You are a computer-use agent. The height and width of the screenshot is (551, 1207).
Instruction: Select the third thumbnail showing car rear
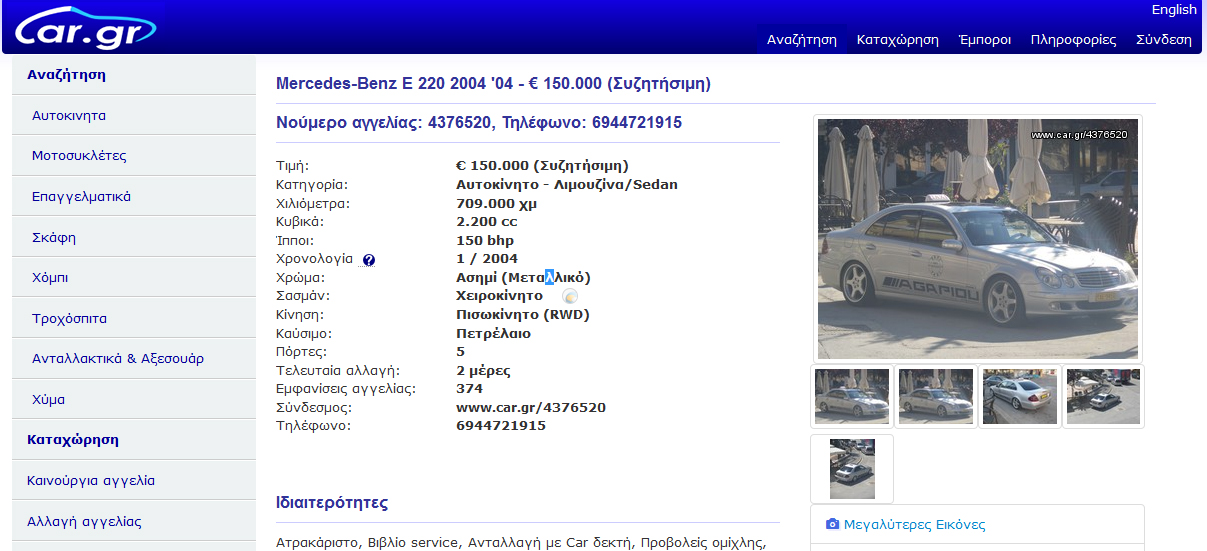[x=1019, y=396]
